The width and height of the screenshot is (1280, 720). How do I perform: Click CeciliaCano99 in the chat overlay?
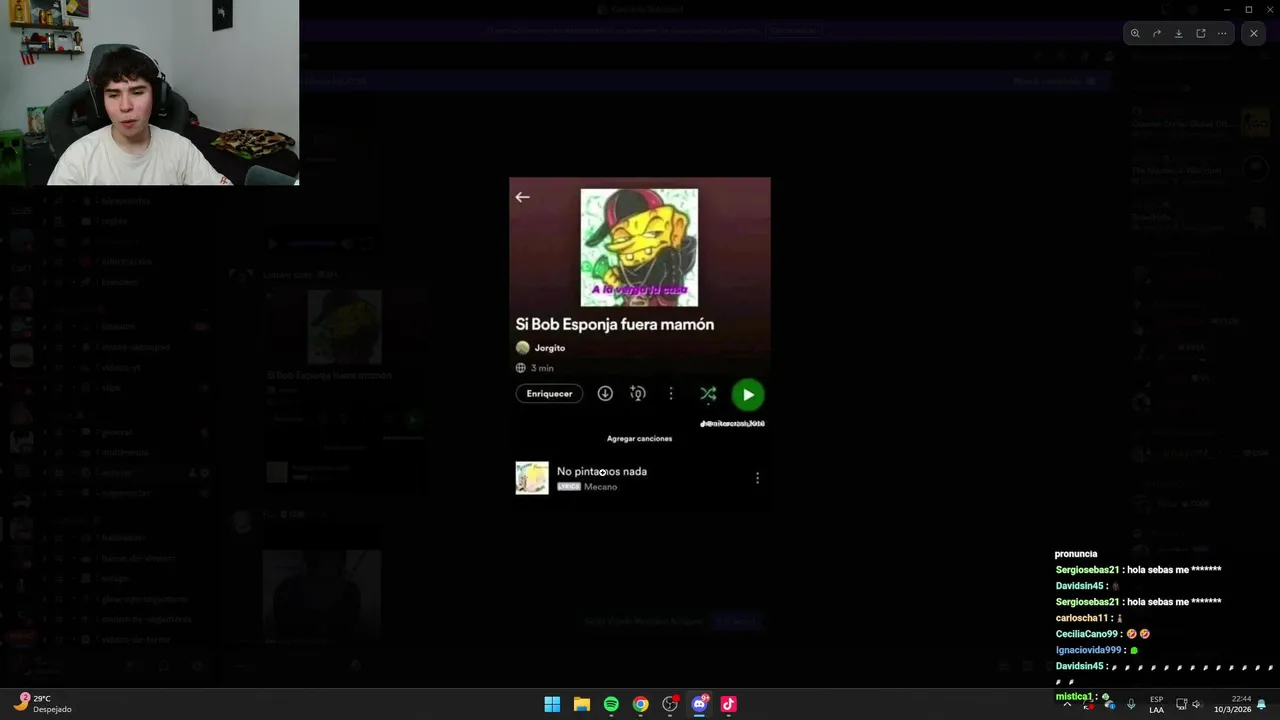(x=1087, y=634)
